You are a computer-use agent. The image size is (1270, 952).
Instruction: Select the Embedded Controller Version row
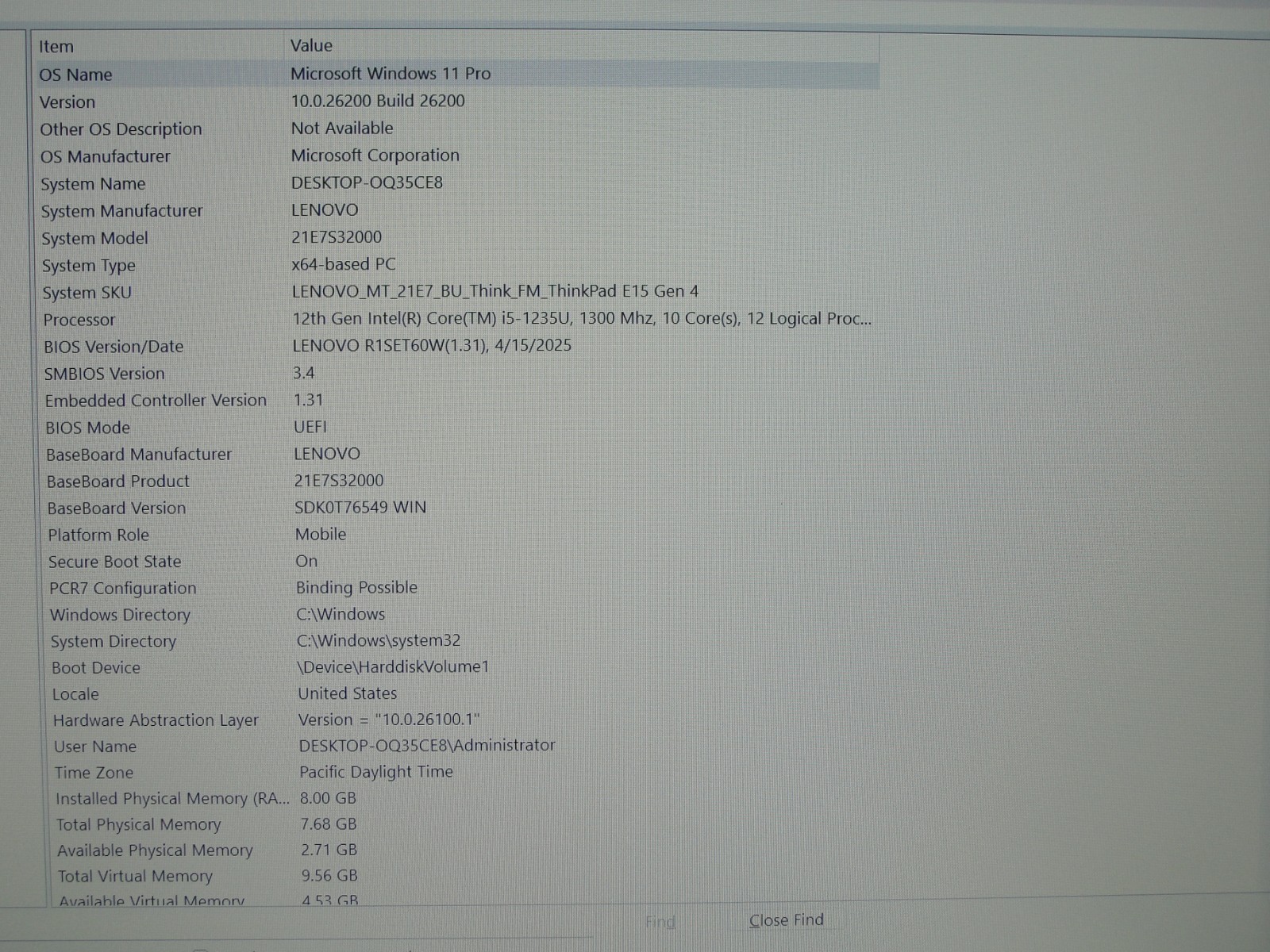pos(156,401)
